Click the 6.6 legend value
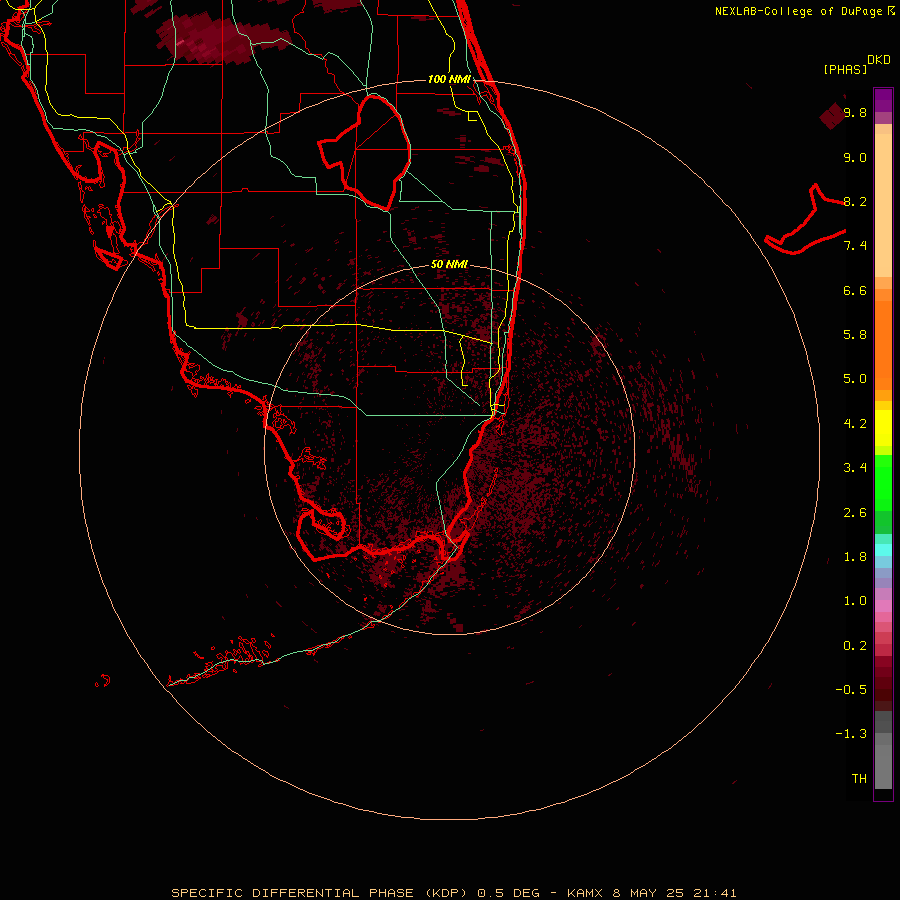 tap(855, 290)
